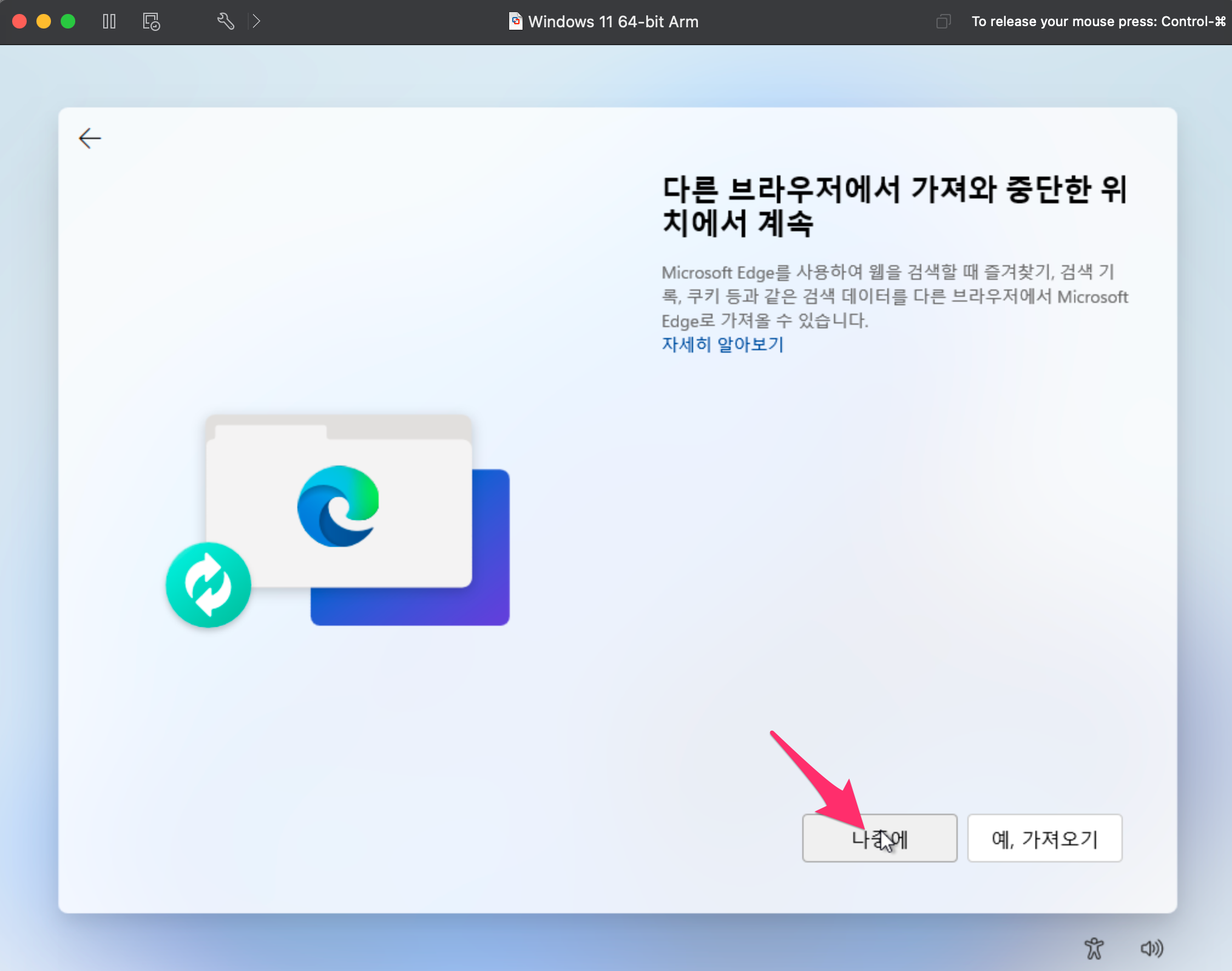Click the 예, 가져오기 button
Viewport: 1232px width, 971px height.
[1044, 838]
